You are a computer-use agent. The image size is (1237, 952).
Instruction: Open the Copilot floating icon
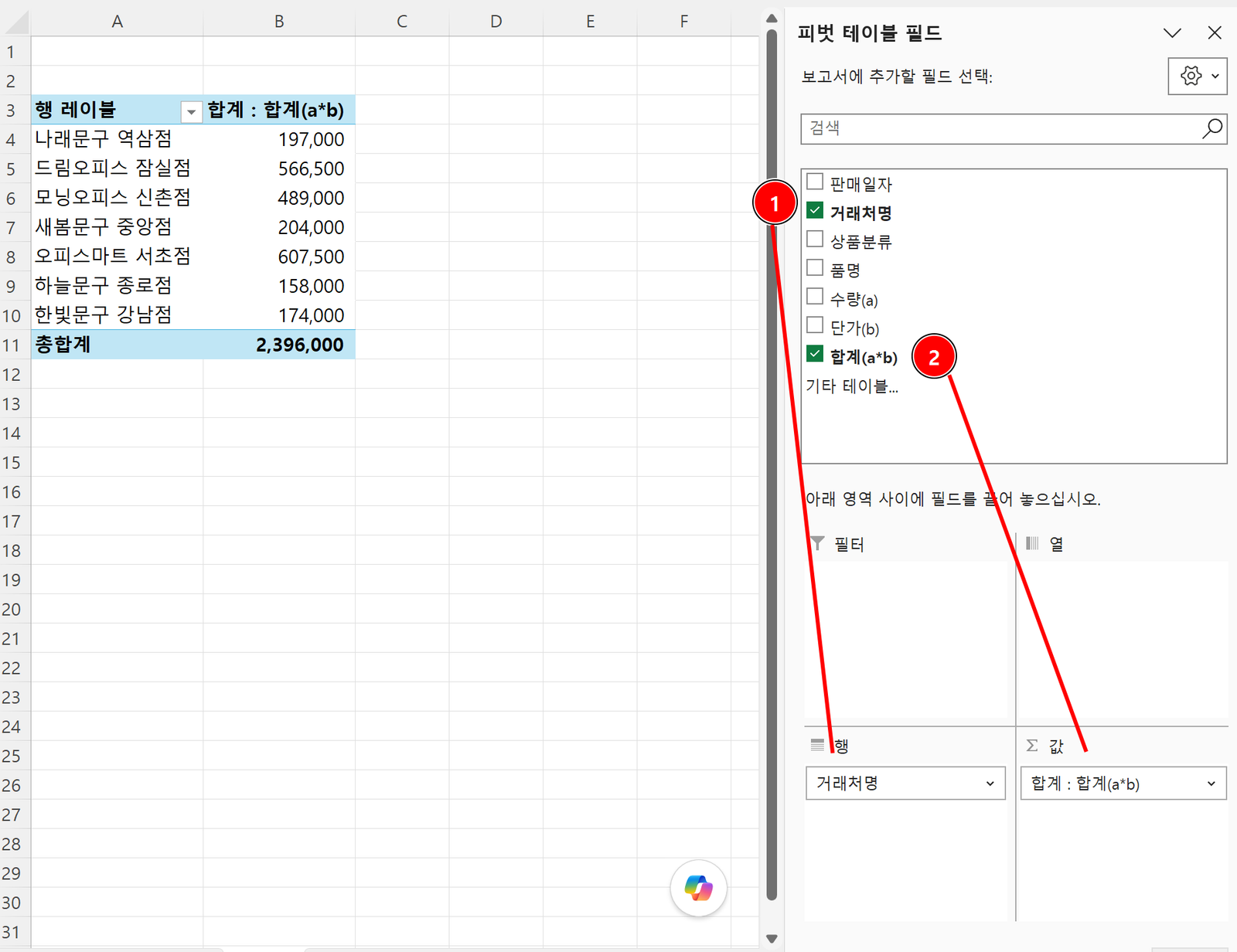[x=698, y=888]
